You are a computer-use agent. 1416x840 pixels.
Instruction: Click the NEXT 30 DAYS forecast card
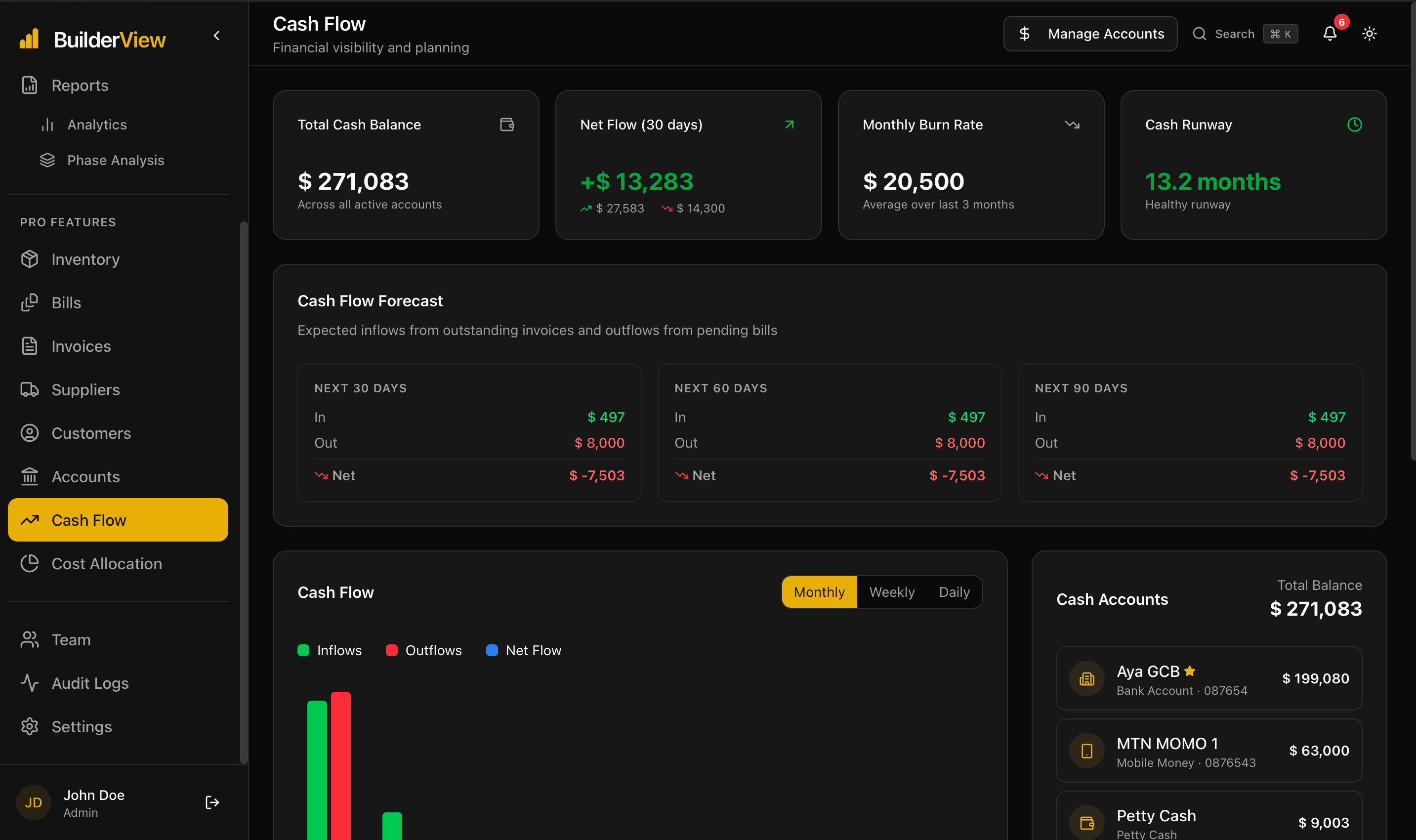469,432
